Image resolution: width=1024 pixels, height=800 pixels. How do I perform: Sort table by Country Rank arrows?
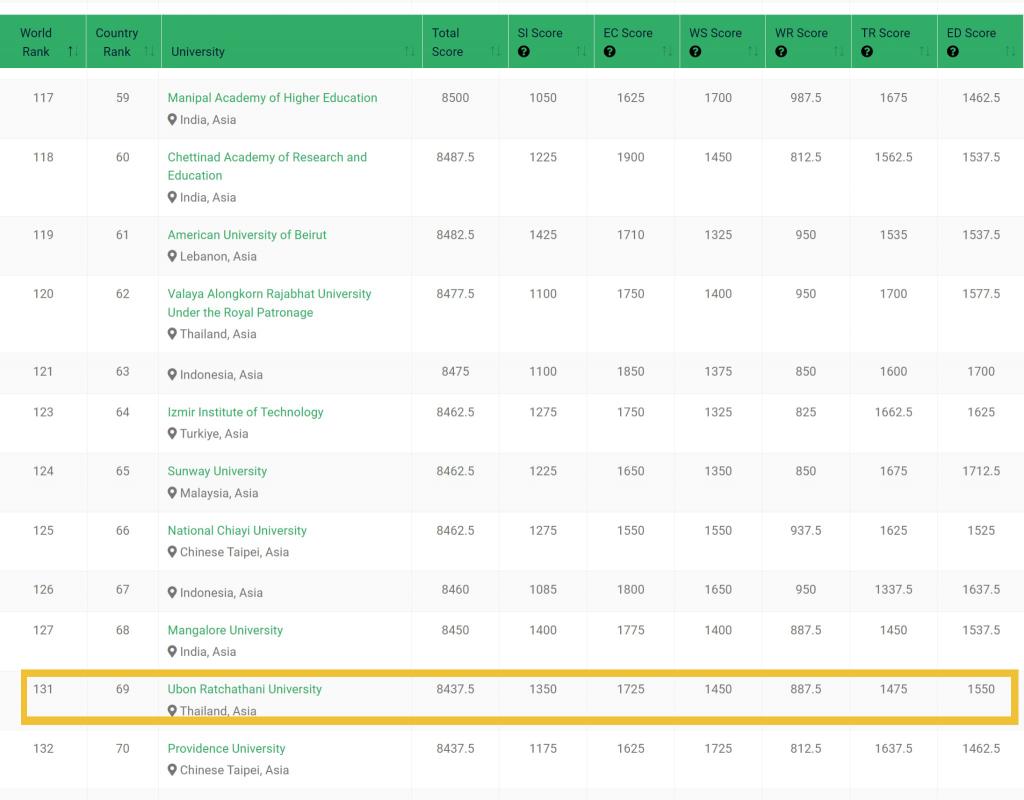coord(149,52)
